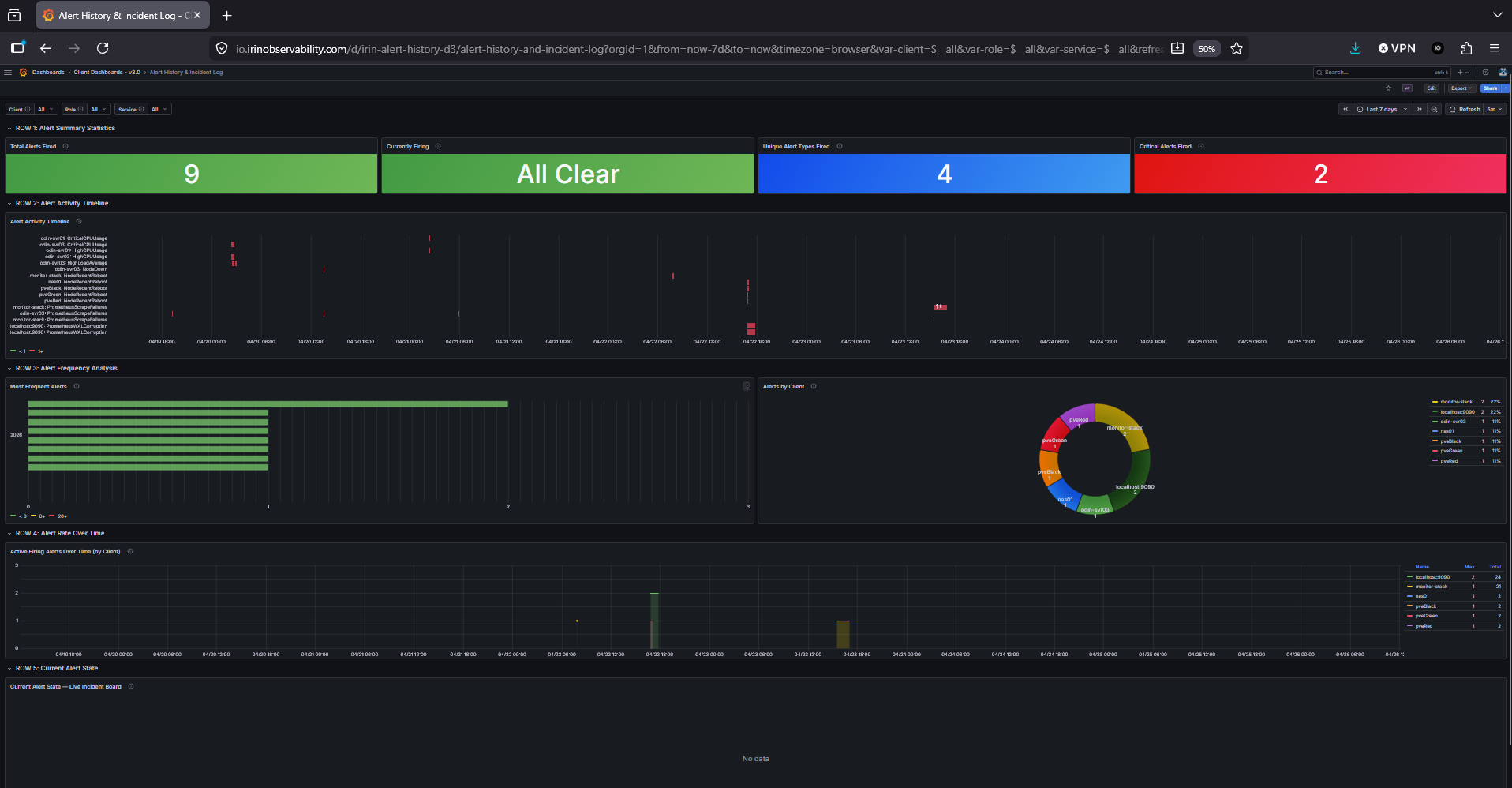Toggle odin-svr03 series in pie legend
The width and height of the screenshot is (1512, 788).
1453,422
